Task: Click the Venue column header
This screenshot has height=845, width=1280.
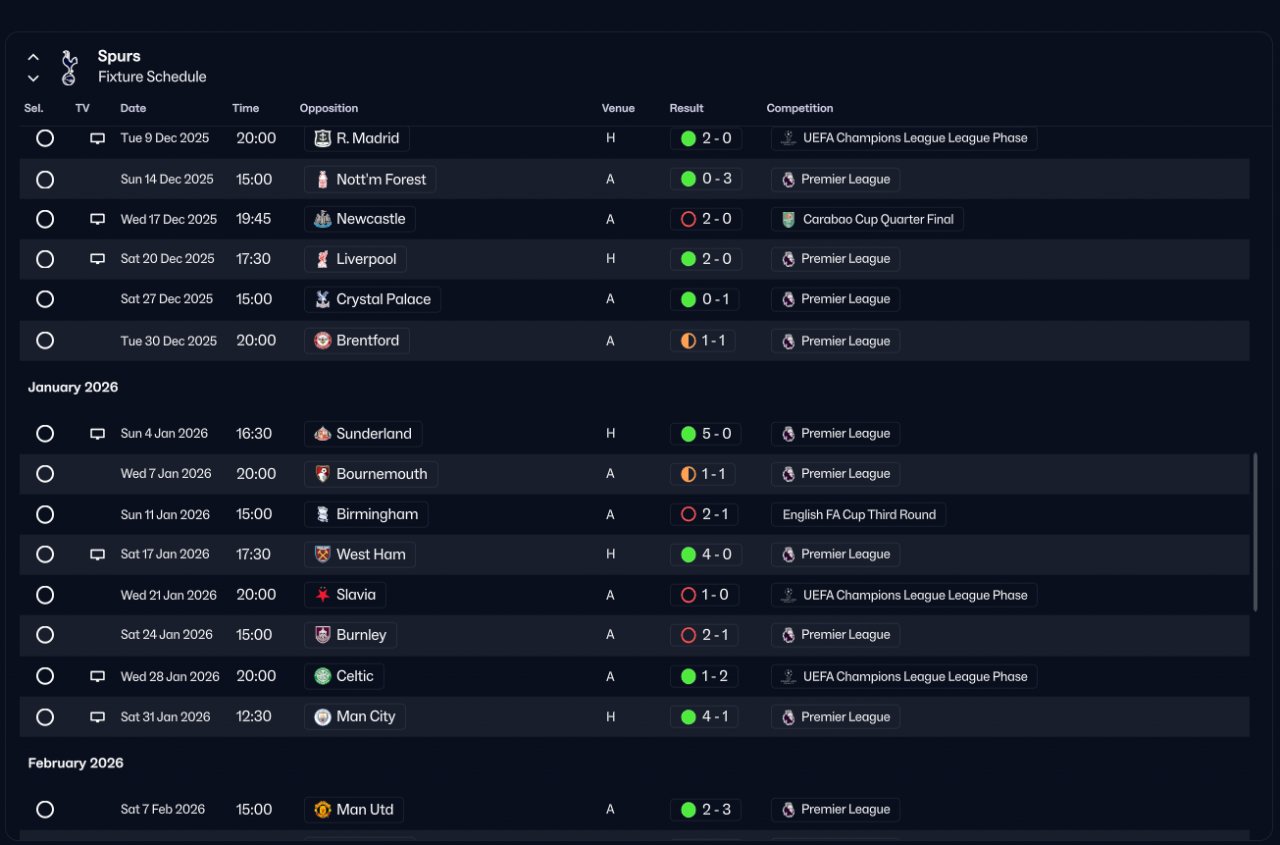Action: tap(618, 108)
